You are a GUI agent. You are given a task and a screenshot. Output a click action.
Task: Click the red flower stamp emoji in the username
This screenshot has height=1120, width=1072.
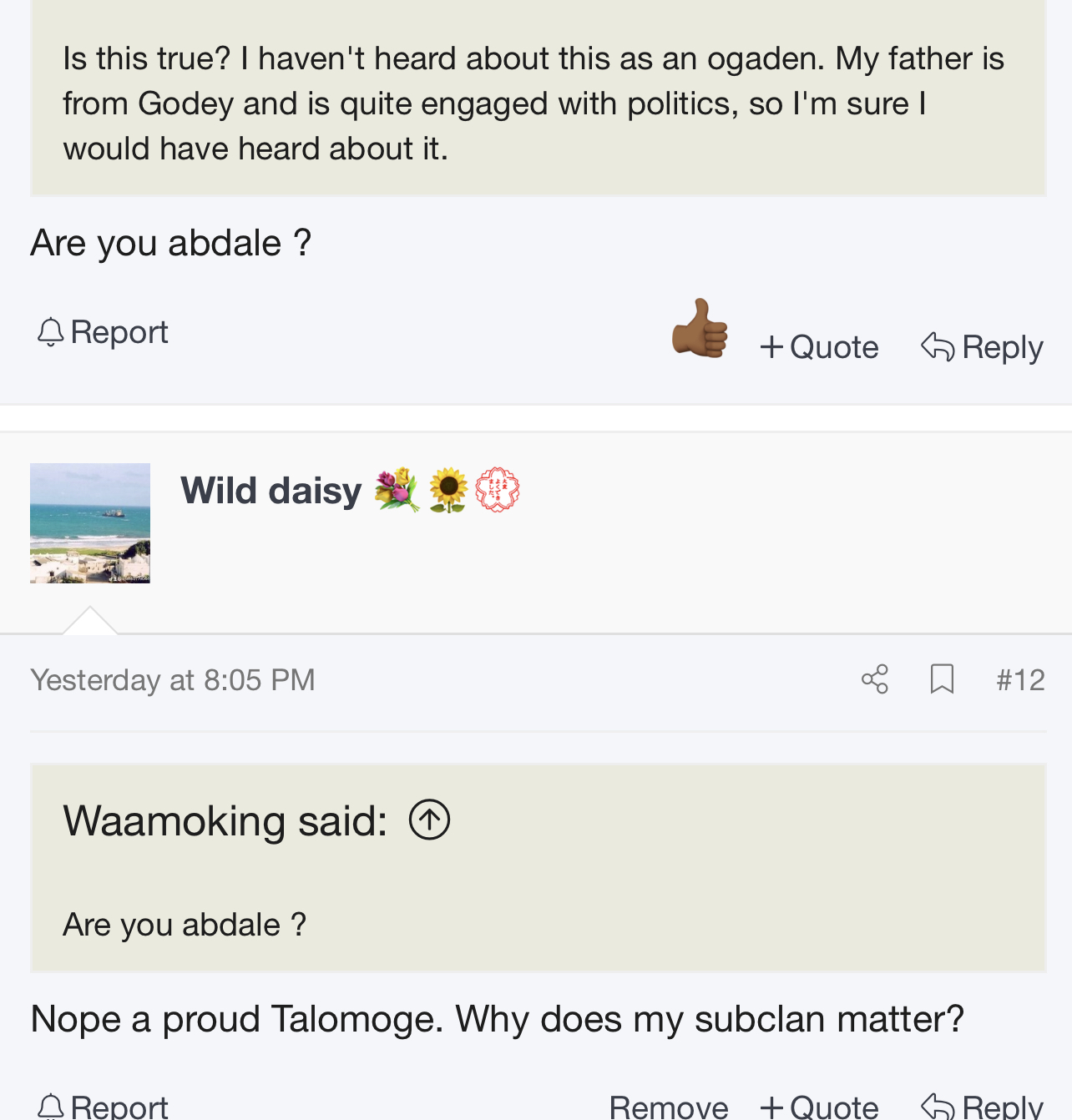[498, 490]
